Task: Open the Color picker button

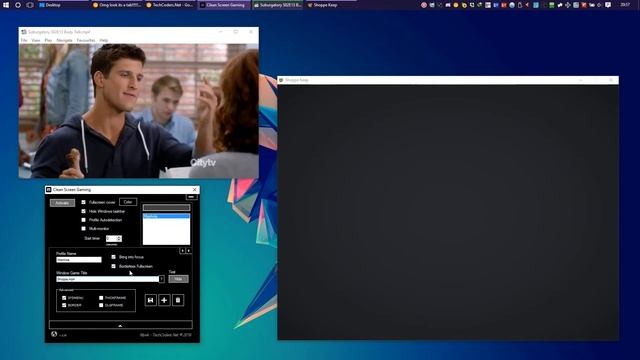Action: (128, 202)
